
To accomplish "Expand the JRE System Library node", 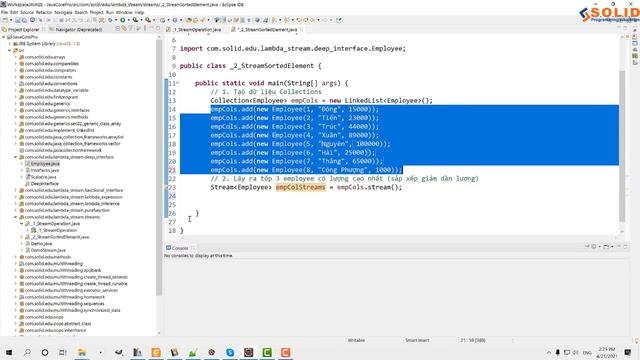I will [10, 44].
